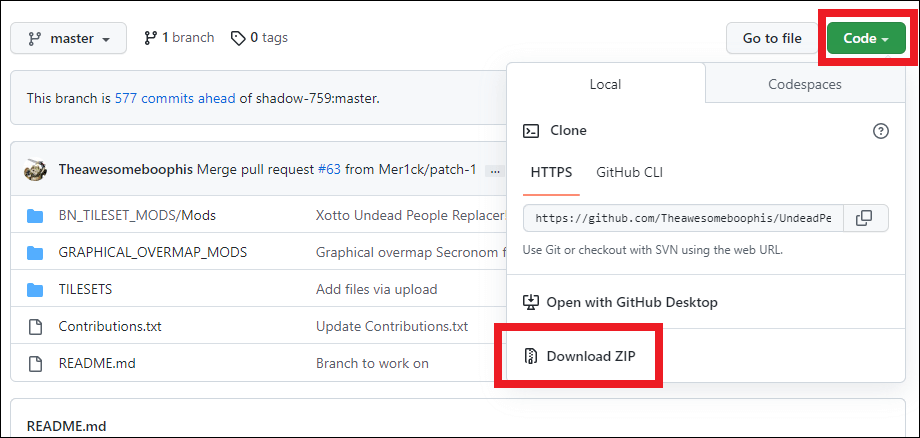This screenshot has width=920, height=438.
Task: Click the README.md file icon
Action: (36, 363)
